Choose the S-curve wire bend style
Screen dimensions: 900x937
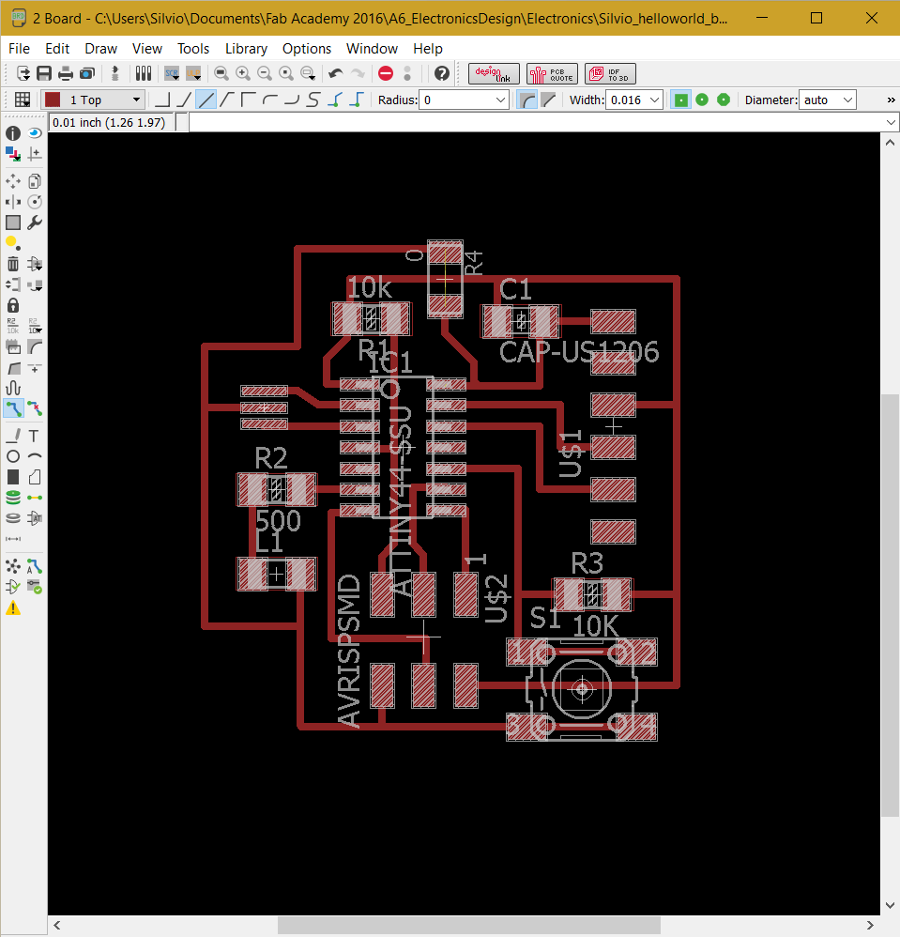click(313, 100)
